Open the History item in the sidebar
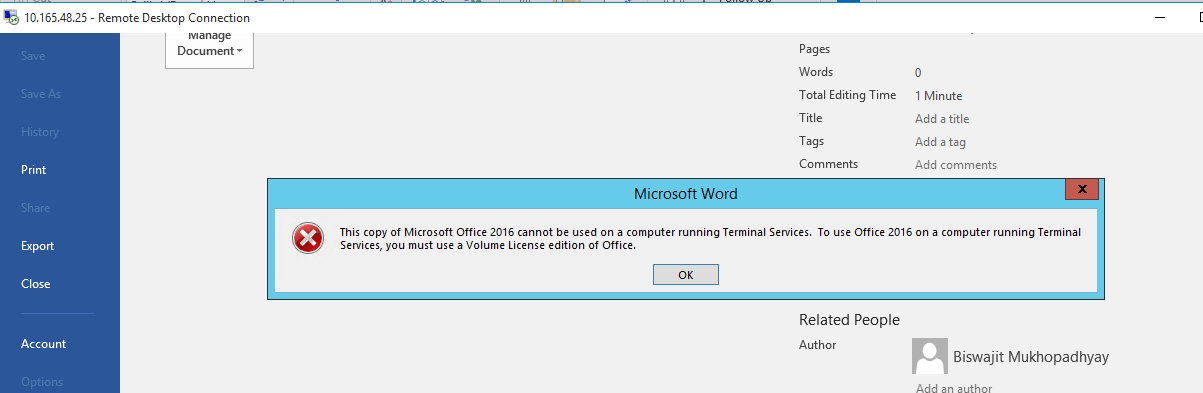 click(40, 132)
